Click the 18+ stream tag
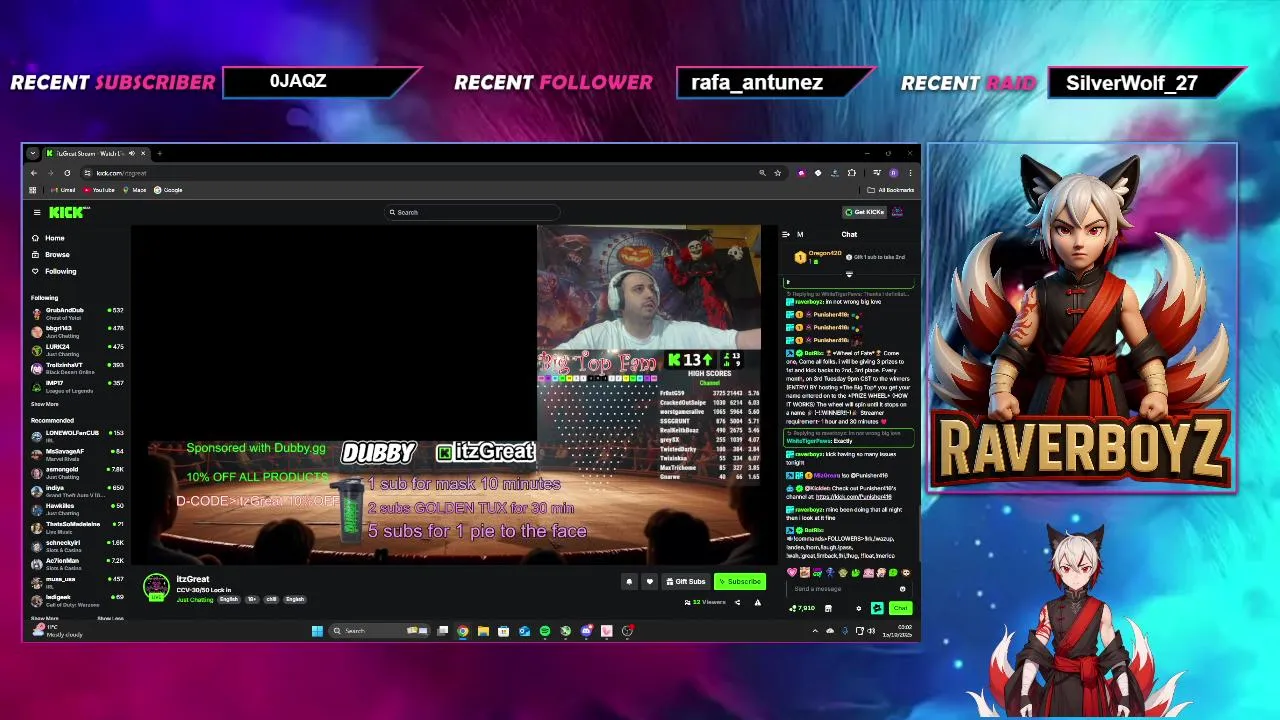 [x=252, y=600]
